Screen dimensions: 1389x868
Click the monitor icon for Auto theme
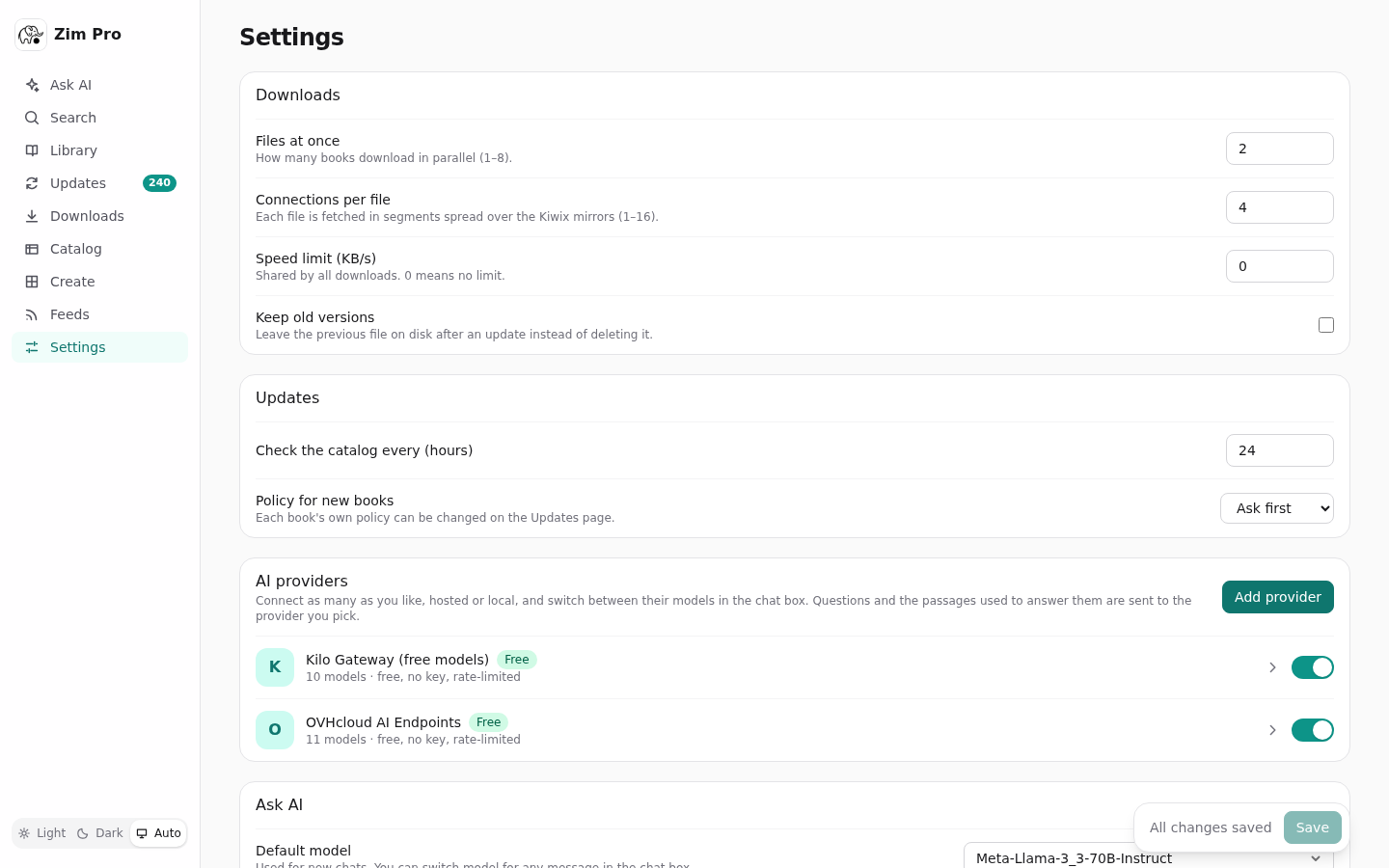[x=142, y=833]
